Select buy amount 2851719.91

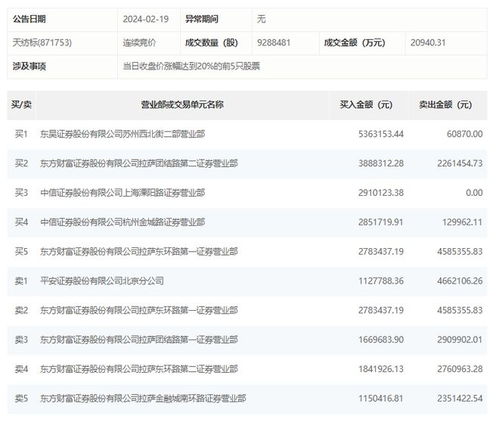381,222
